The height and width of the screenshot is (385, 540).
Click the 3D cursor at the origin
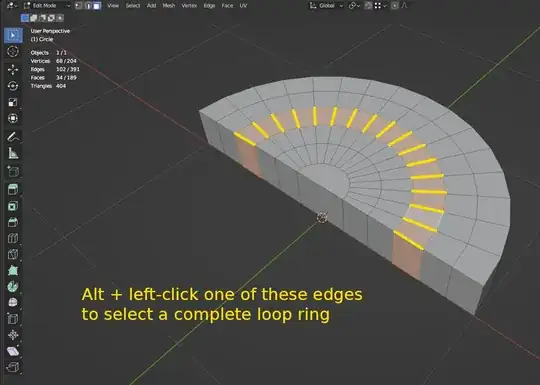[x=322, y=218]
